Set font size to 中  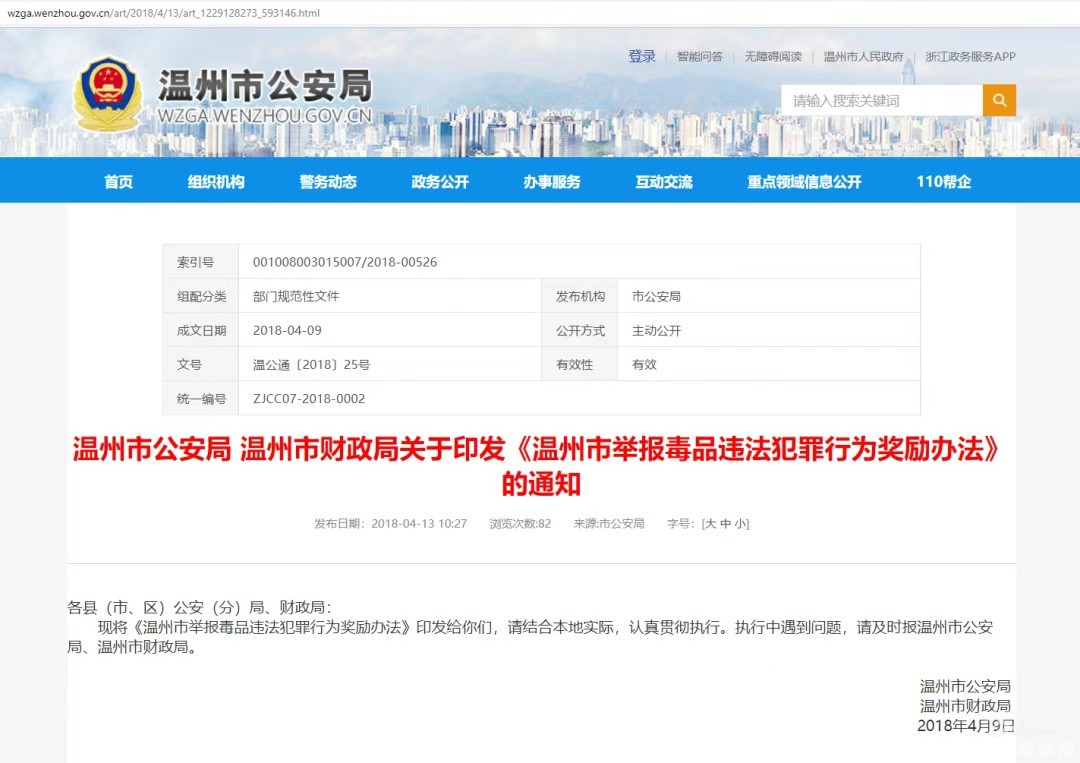[725, 523]
